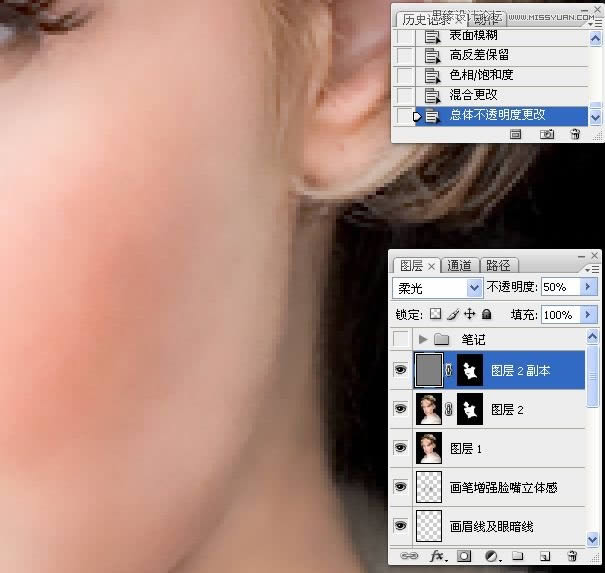605x573 pixels.
Task: Switch to the 通道 tab
Action: click(x=460, y=266)
